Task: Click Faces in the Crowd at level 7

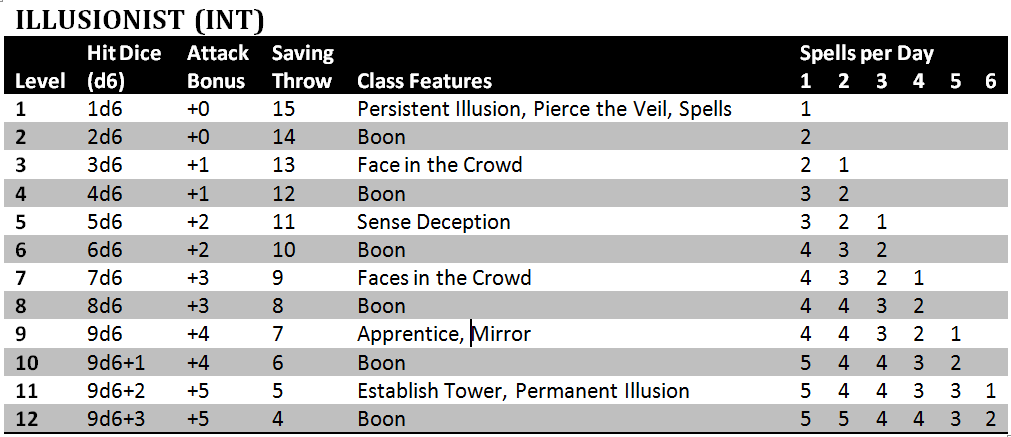Action: (443, 277)
